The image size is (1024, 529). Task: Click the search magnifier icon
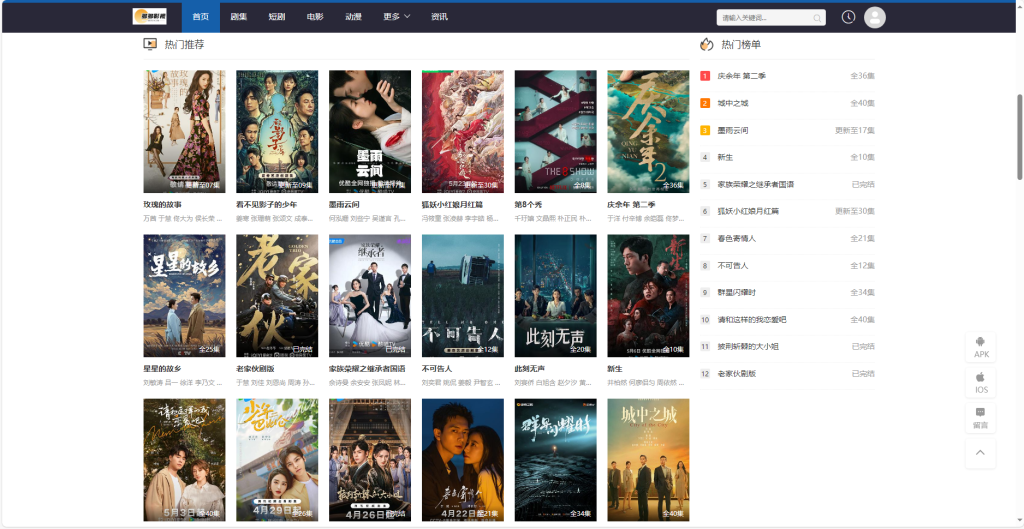pos(817,18)
